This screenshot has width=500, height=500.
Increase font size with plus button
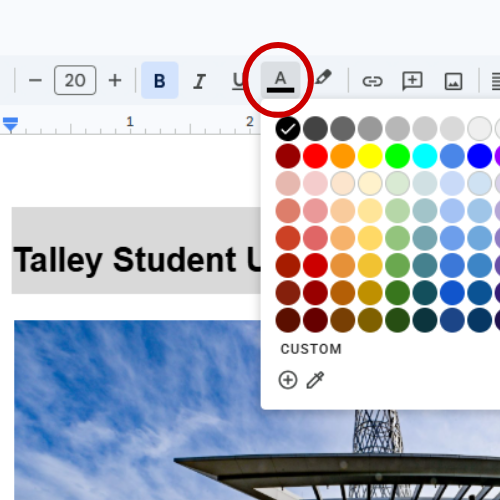[115, 80]
